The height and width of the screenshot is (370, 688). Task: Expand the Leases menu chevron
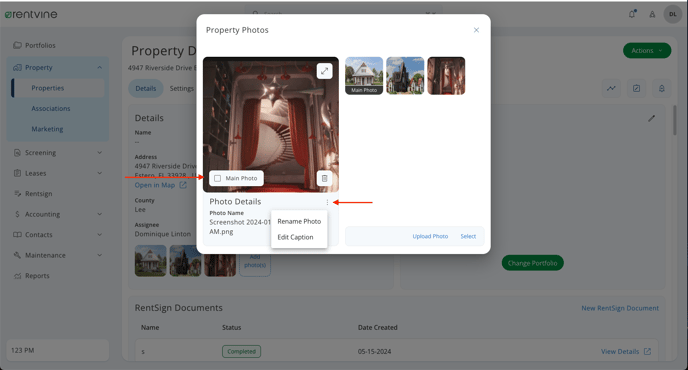tap(100, 173)
